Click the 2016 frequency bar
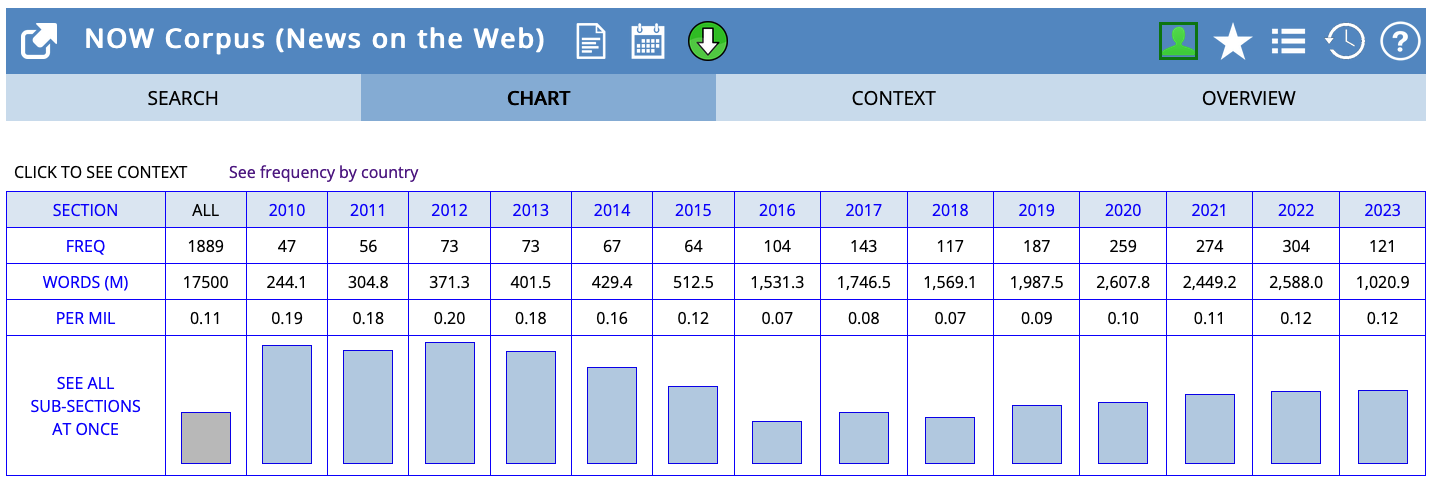This screenshot has width=1433, height=487. [777, 442]
